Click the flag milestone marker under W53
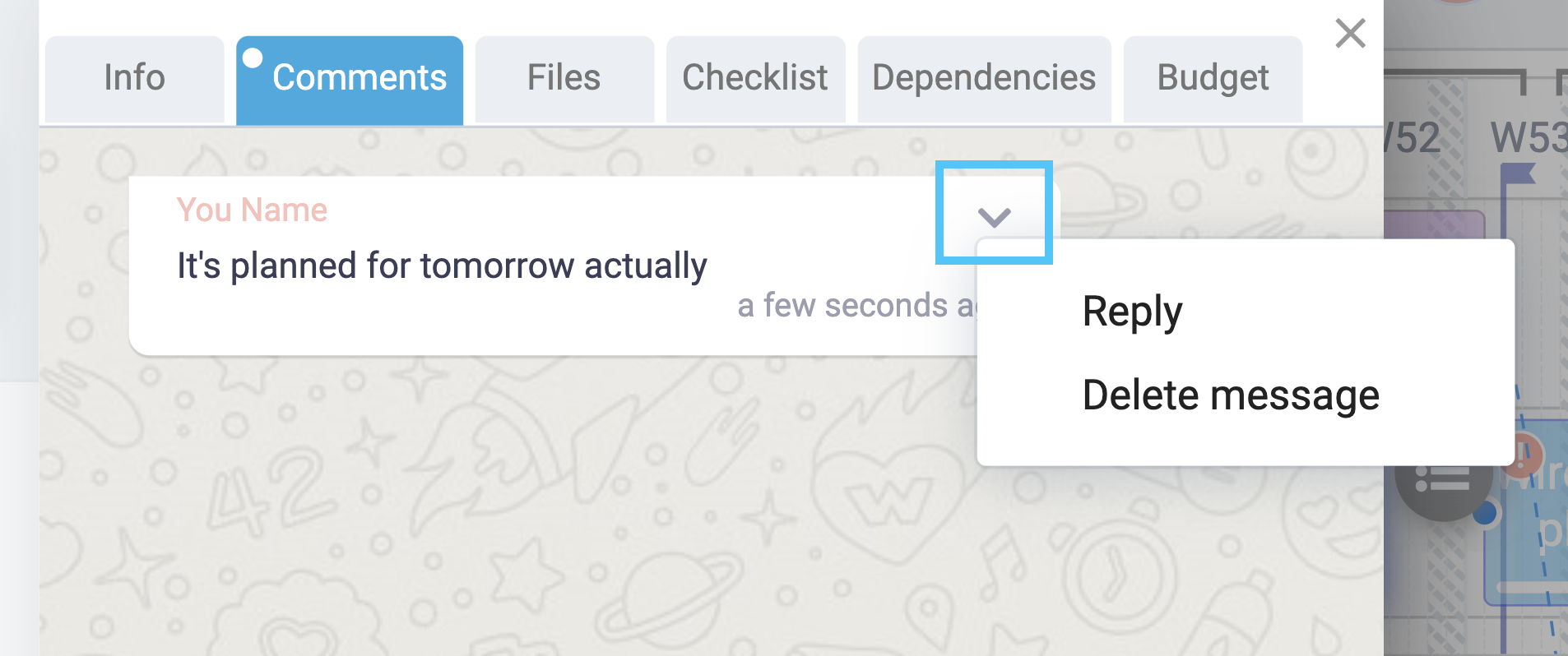 pyautogui.click(x=1519, y=173)
